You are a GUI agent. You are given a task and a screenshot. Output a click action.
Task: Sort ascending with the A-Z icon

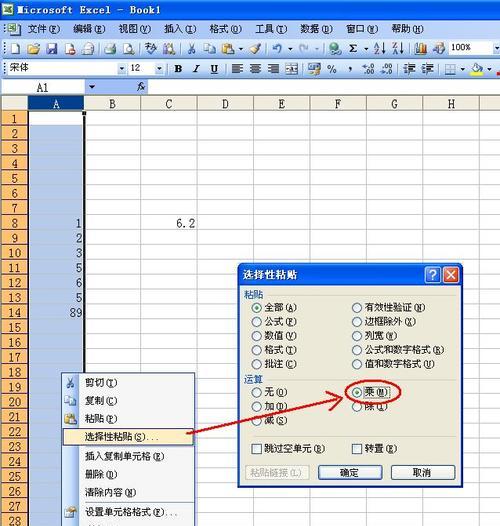[x=380, y=49]
